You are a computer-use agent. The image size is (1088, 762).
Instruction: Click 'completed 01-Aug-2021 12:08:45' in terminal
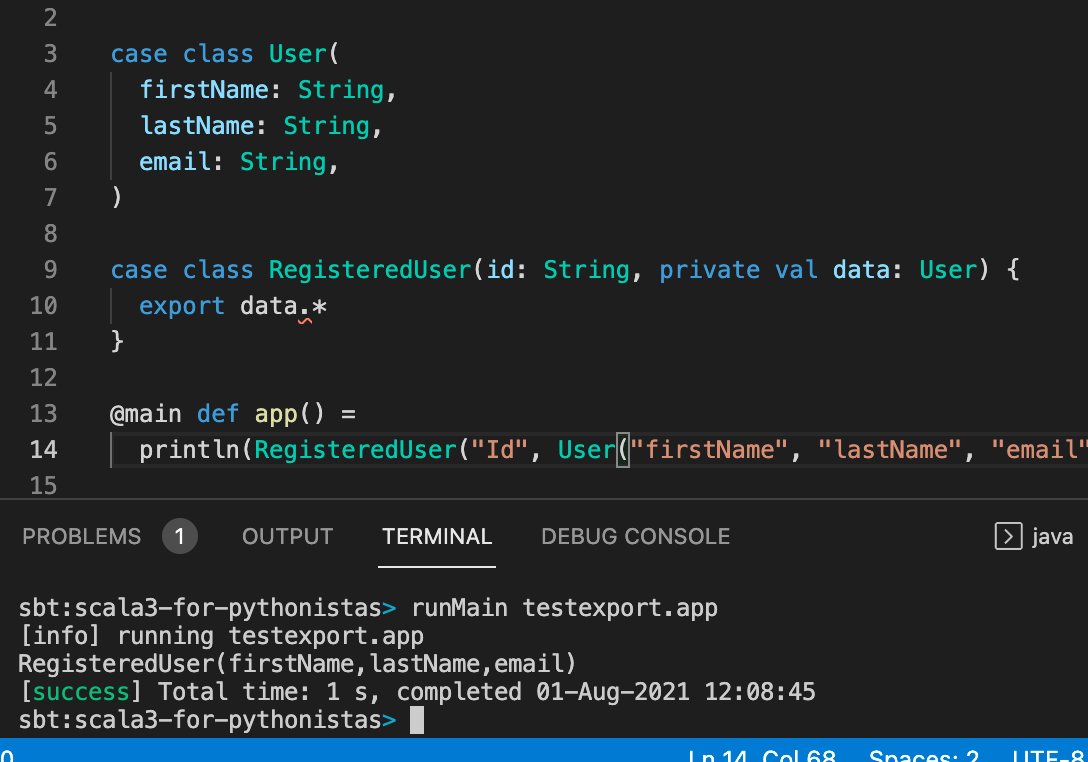606,691
